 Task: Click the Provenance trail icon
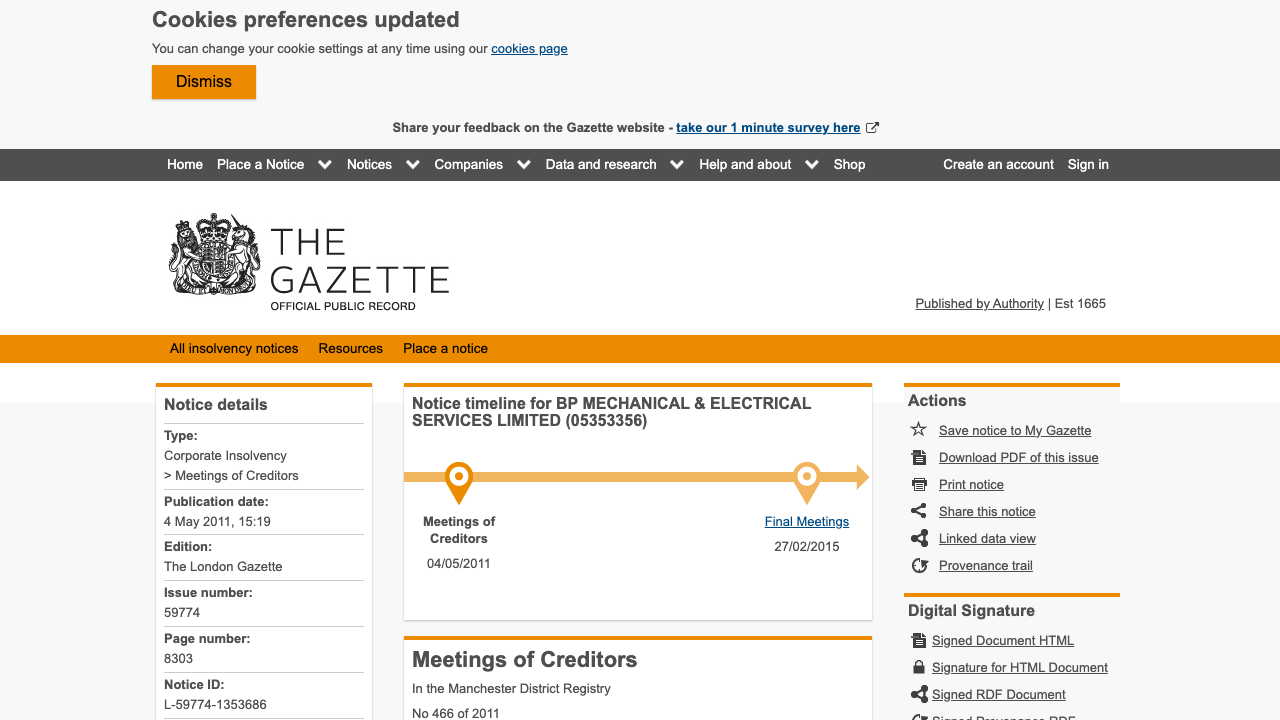[x=919, y=565]
